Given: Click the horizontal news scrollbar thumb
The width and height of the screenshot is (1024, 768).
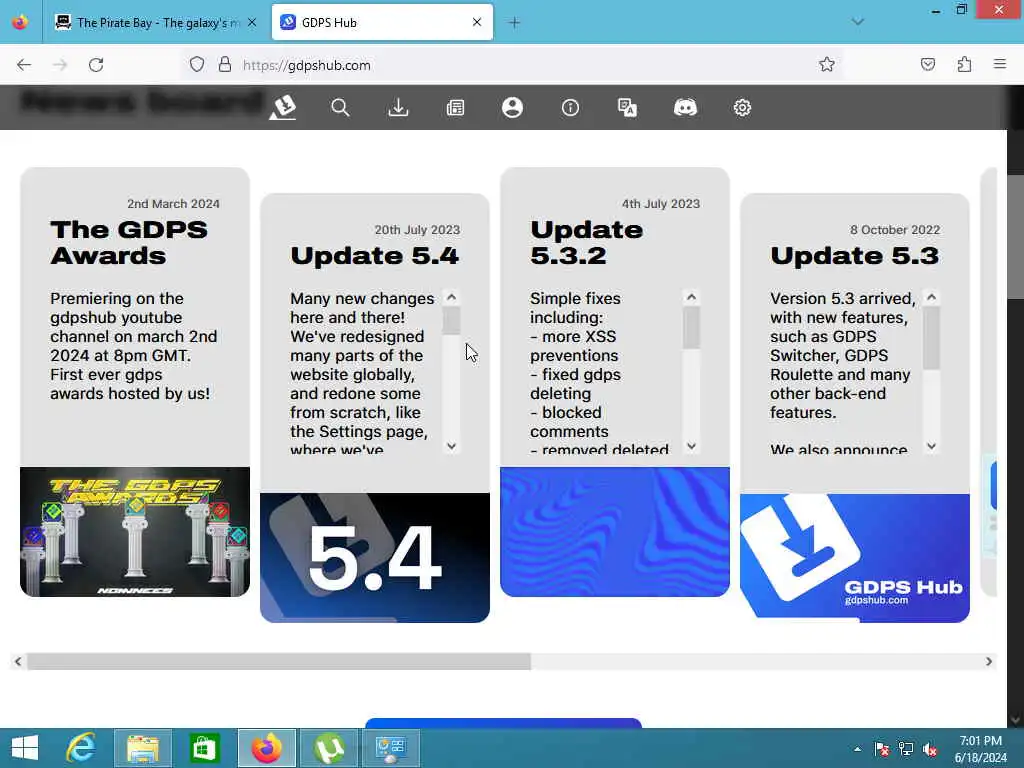Looking at the screenshot, I should click(279, 662).
